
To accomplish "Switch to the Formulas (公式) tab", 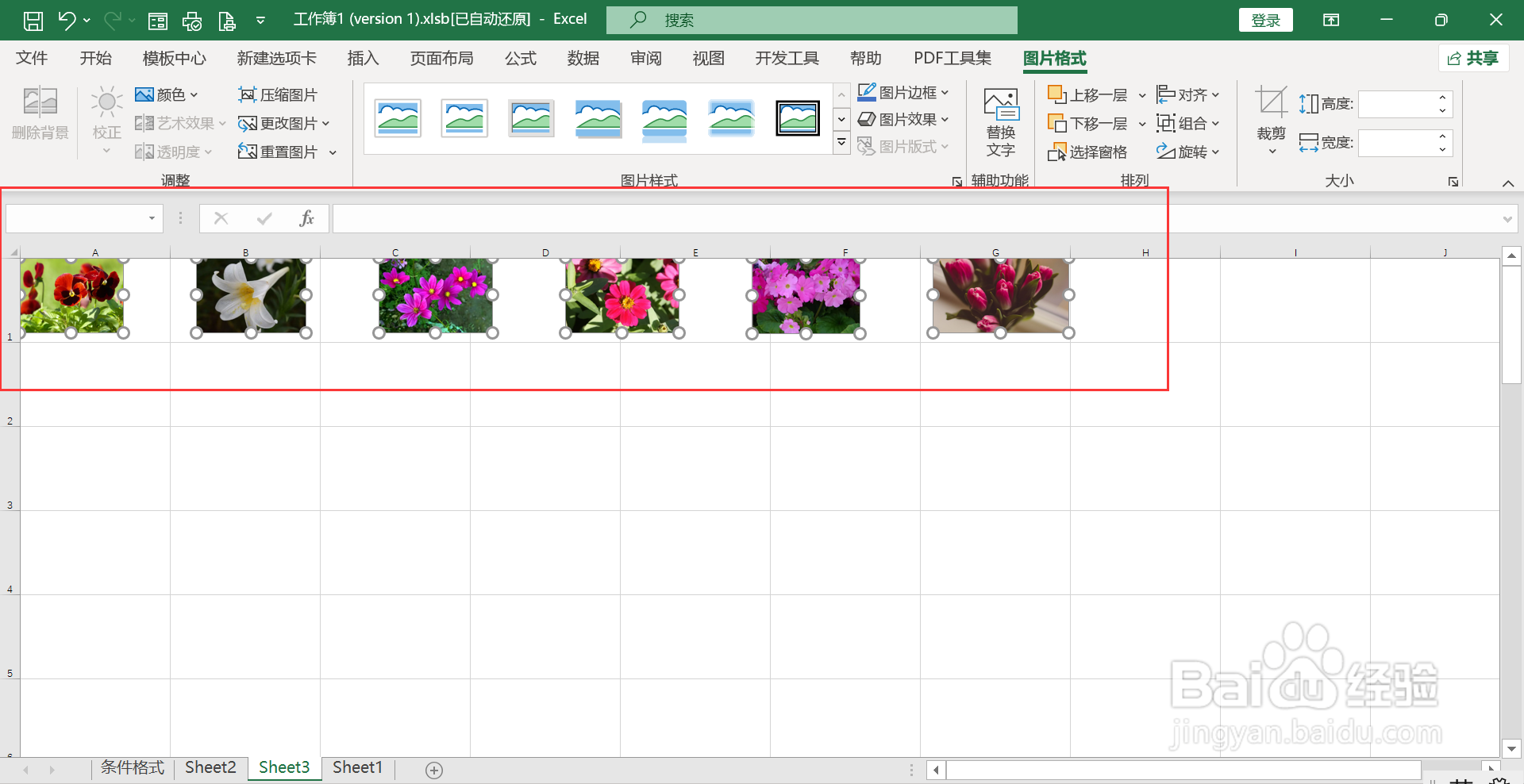I will click(x=521, y=58).
